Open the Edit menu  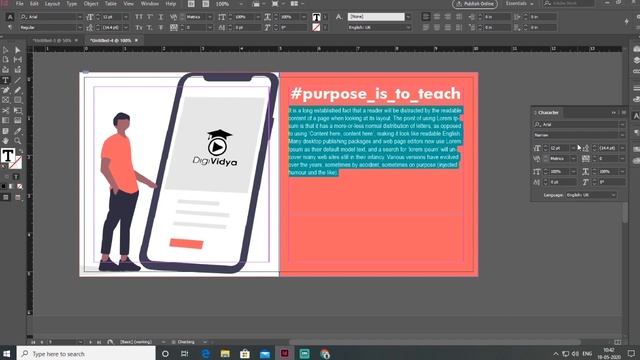(x=34, y=4)
